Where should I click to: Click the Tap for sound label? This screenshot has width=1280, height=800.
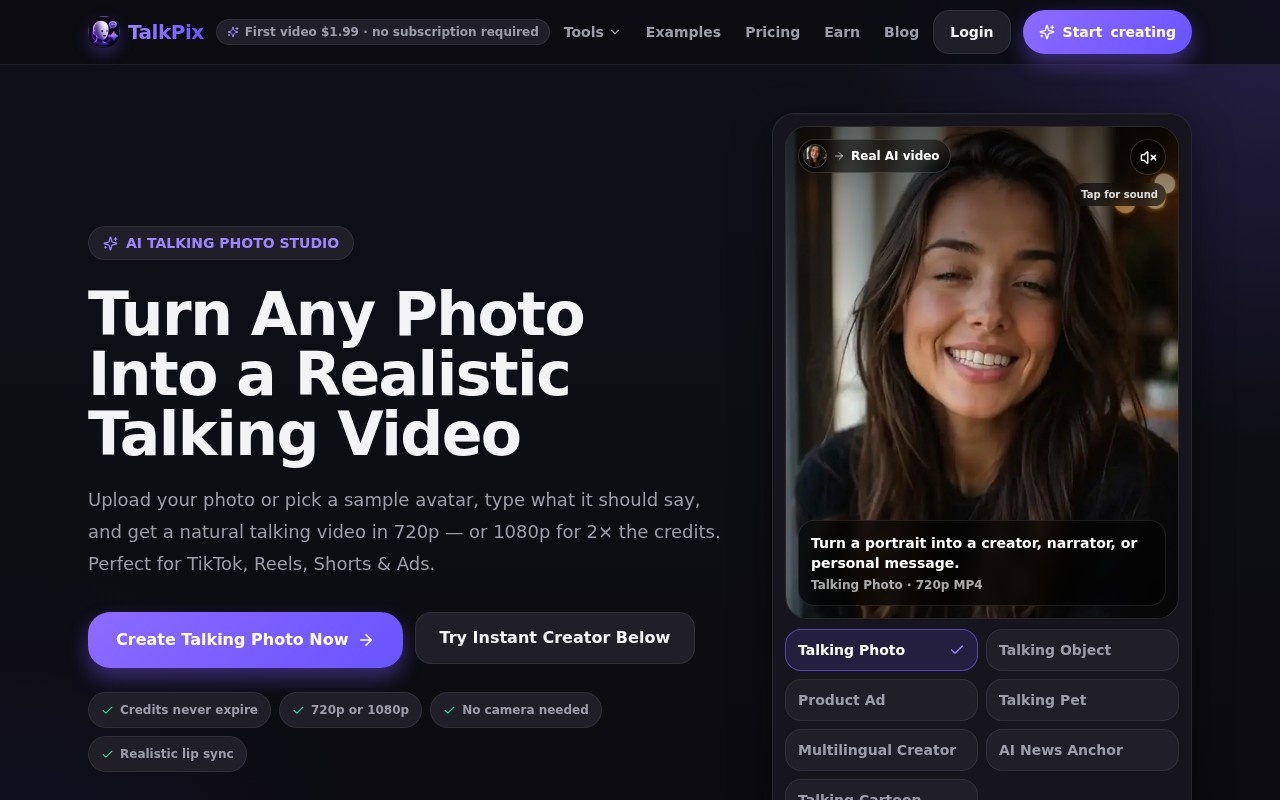1119,194
